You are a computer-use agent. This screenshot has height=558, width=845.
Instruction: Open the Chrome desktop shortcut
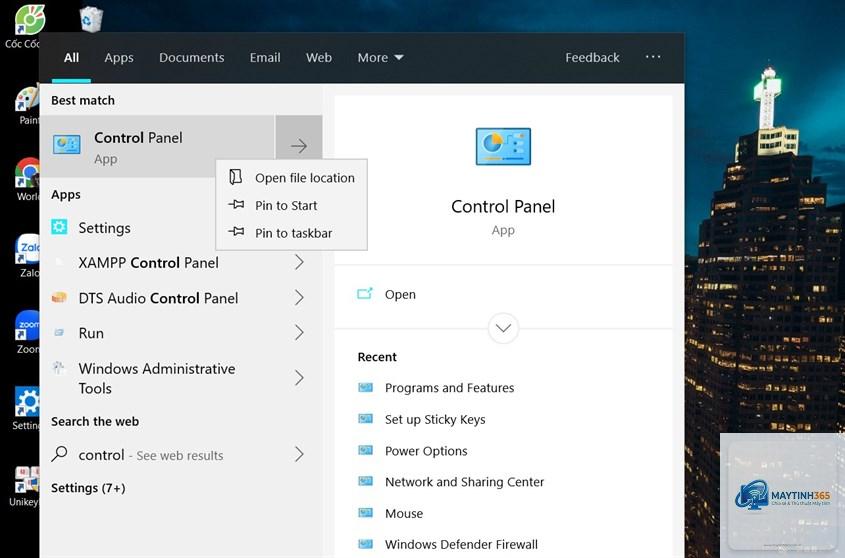(27, 179)
